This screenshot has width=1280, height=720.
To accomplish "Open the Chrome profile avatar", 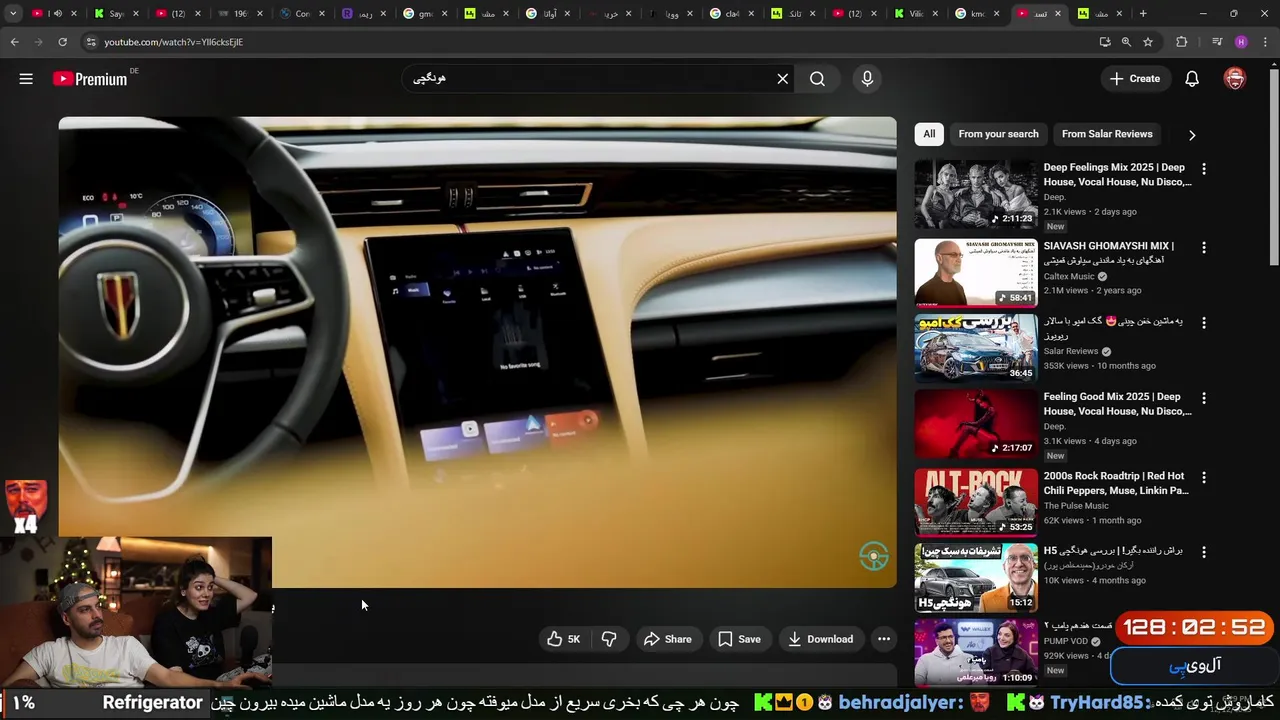I will point(1241,42).
